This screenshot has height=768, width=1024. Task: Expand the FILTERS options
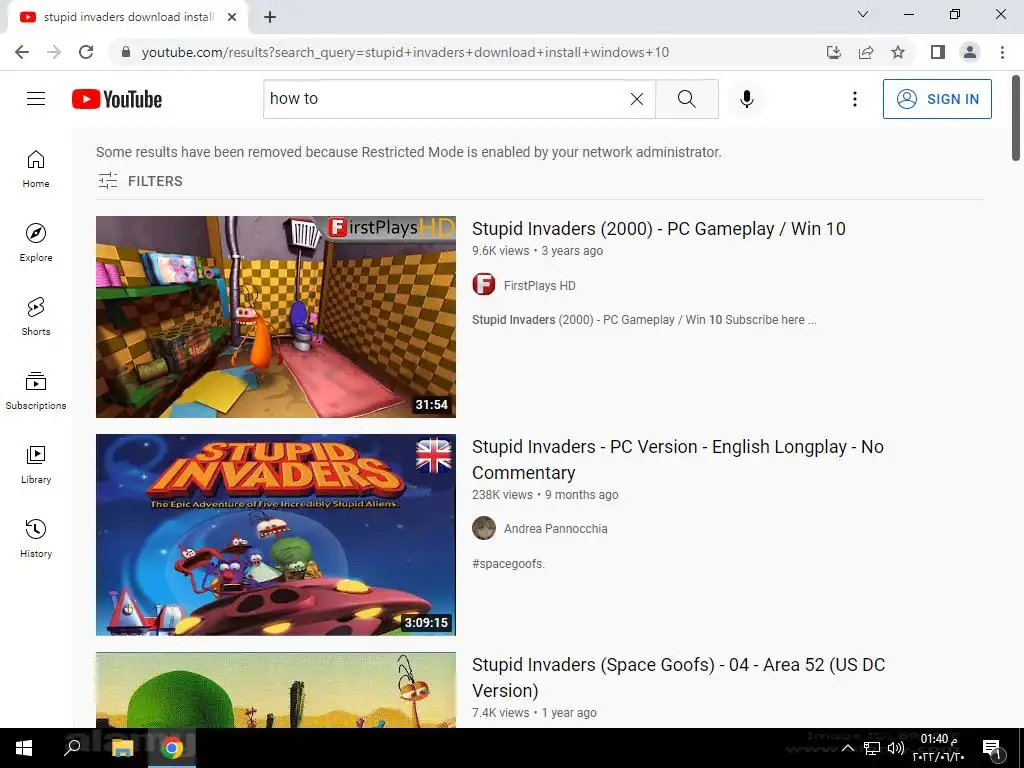pyautogui.click(x=140, y=181)
